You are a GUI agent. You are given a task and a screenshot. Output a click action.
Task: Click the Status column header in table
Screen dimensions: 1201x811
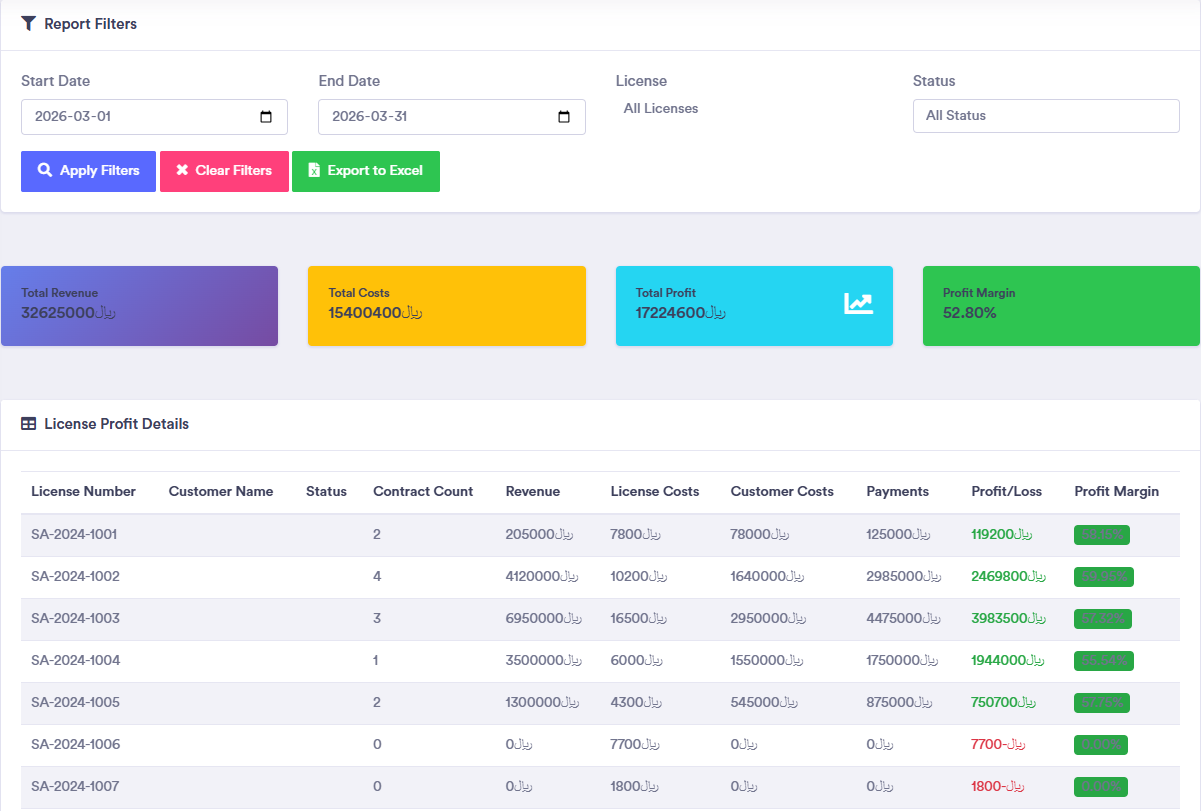point(326,492)
